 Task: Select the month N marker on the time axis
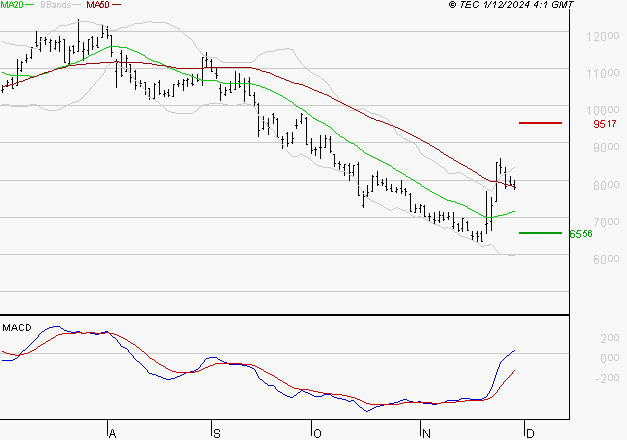[426, 433]
